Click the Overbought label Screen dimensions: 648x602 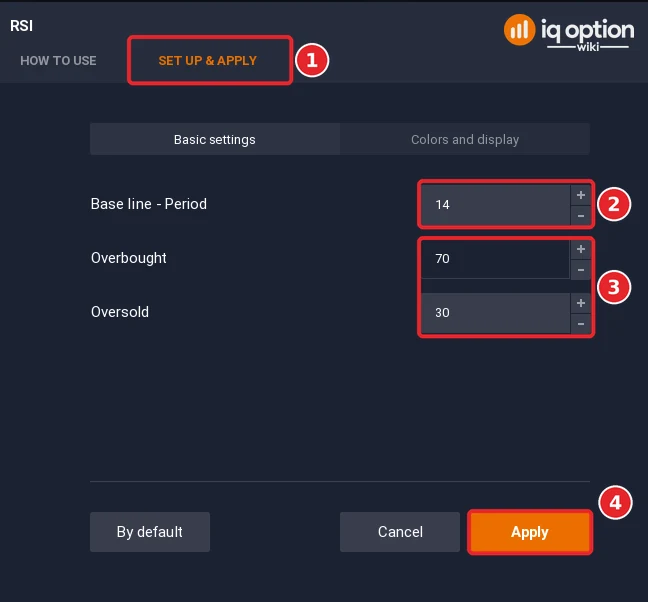[x=129, y=258]
